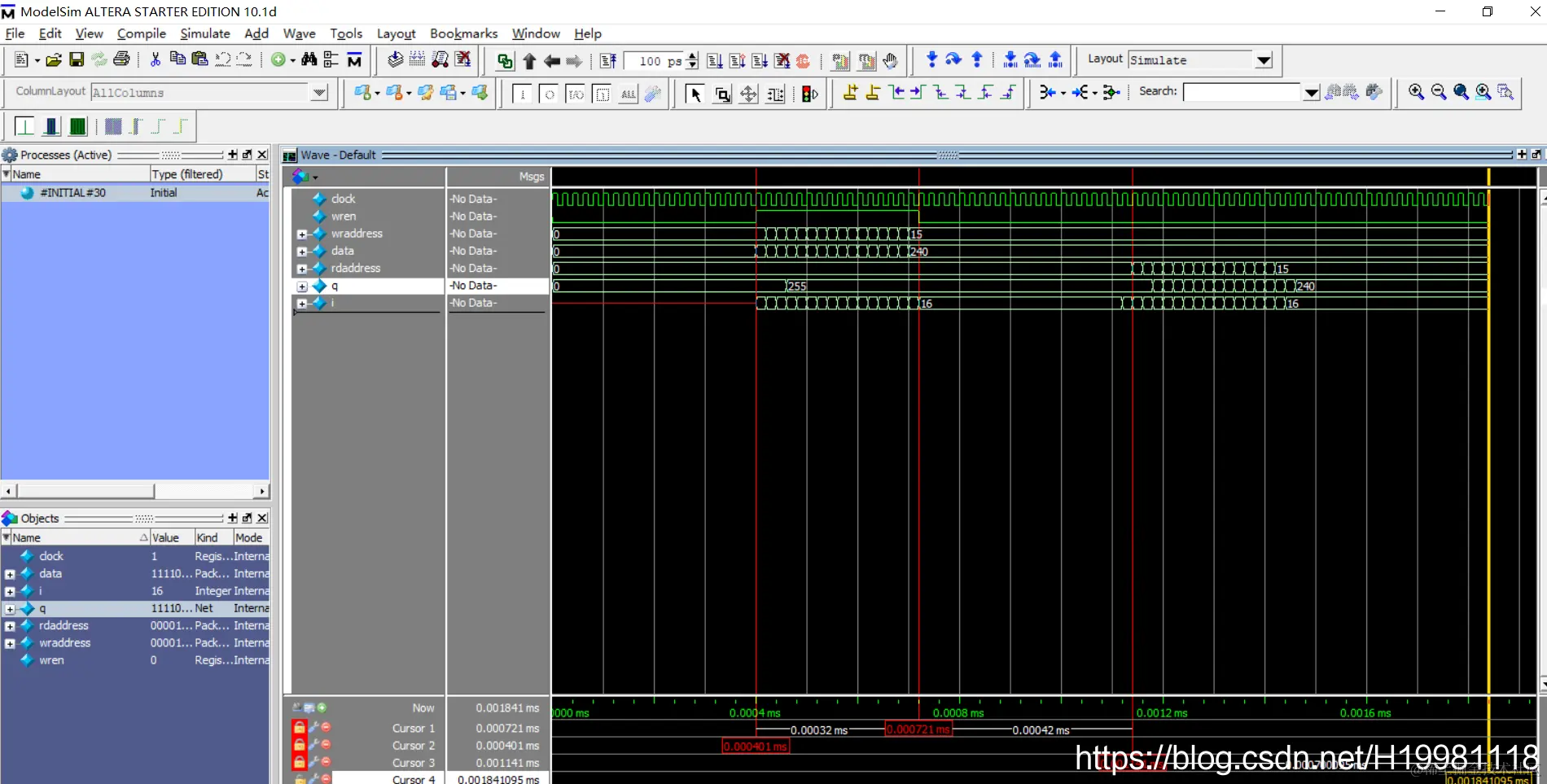Open the ColumnLayout dropdown
The height and width of the screenshot is (784, 1547).
[319, 93]
